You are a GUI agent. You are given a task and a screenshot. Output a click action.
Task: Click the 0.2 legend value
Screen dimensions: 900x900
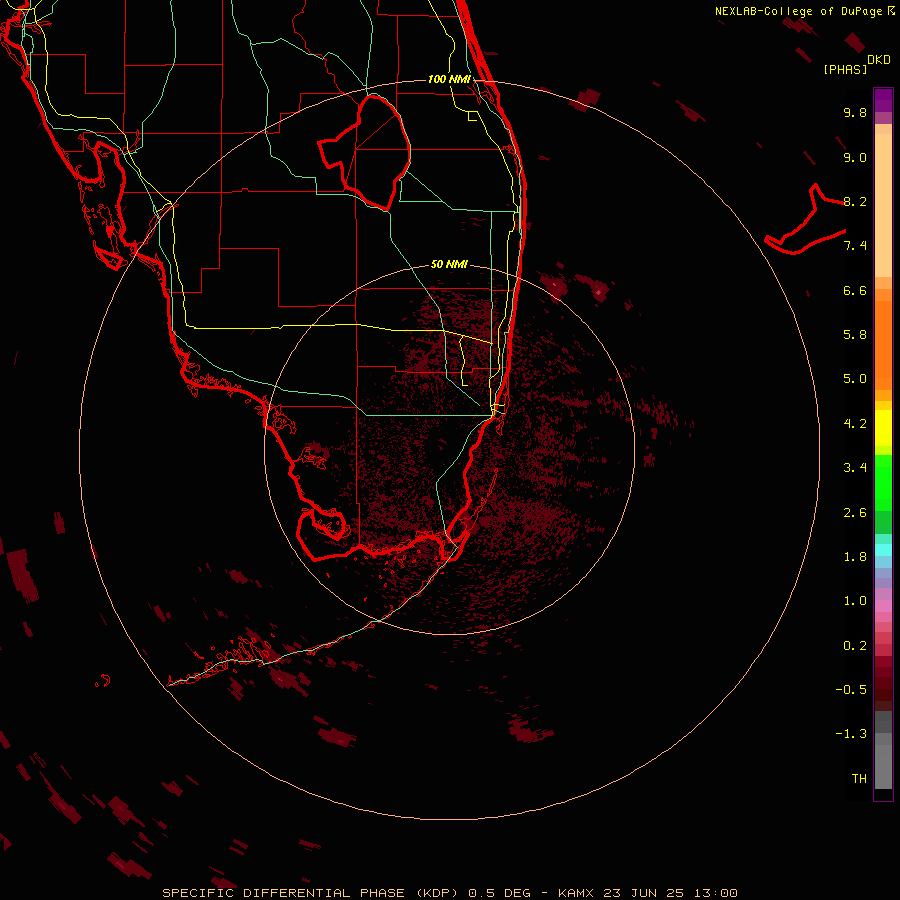pyautogui.click(x=855, y=646)
